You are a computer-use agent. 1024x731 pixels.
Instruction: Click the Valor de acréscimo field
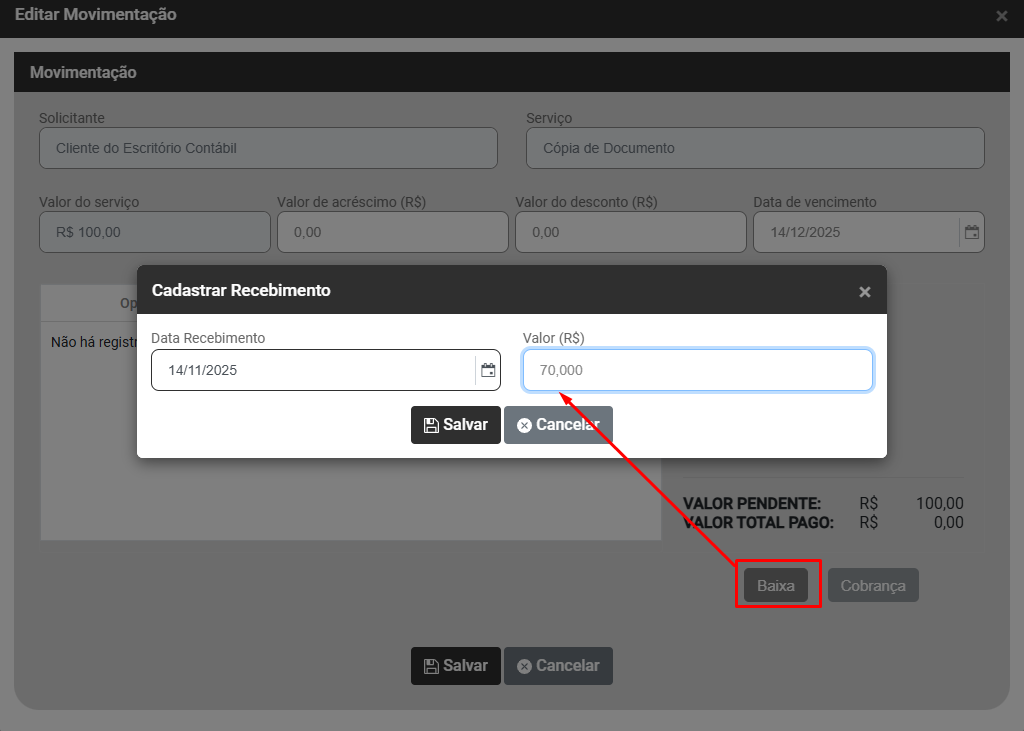point(393,232)
